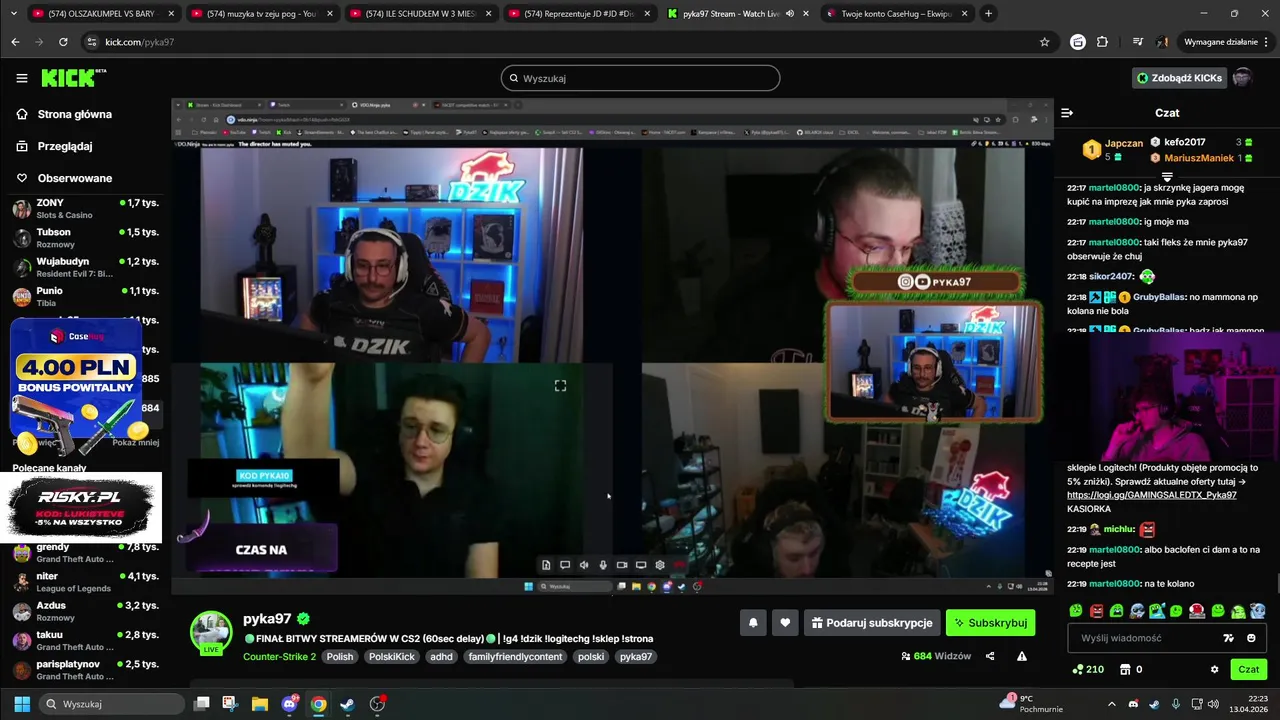Image resolution: width=1280 pixels, height=720 pixels.
Task: Click the report warning triangle icon
Action: coord(1022,656)
